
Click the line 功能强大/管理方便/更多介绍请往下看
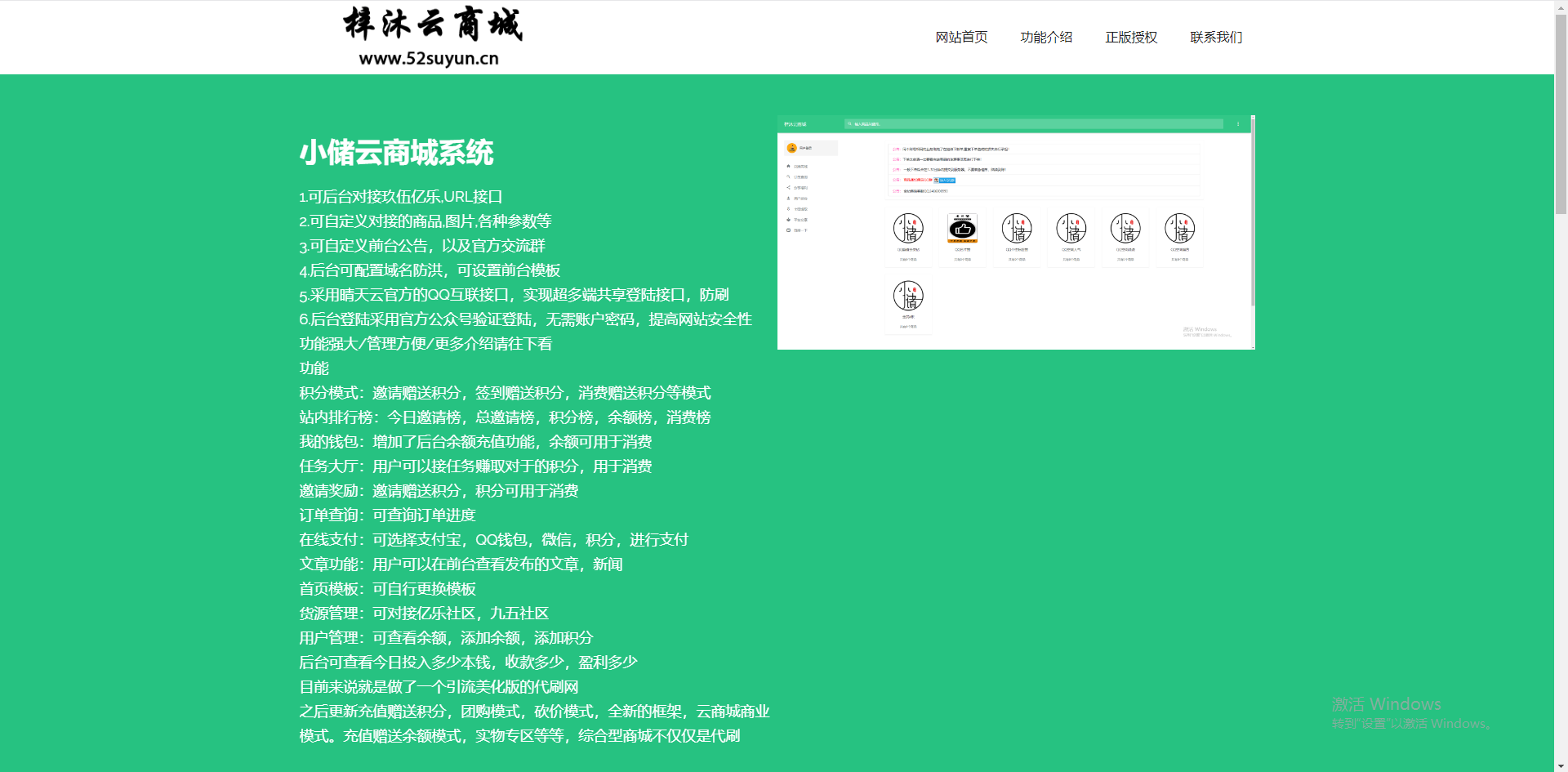click(425, 344)
